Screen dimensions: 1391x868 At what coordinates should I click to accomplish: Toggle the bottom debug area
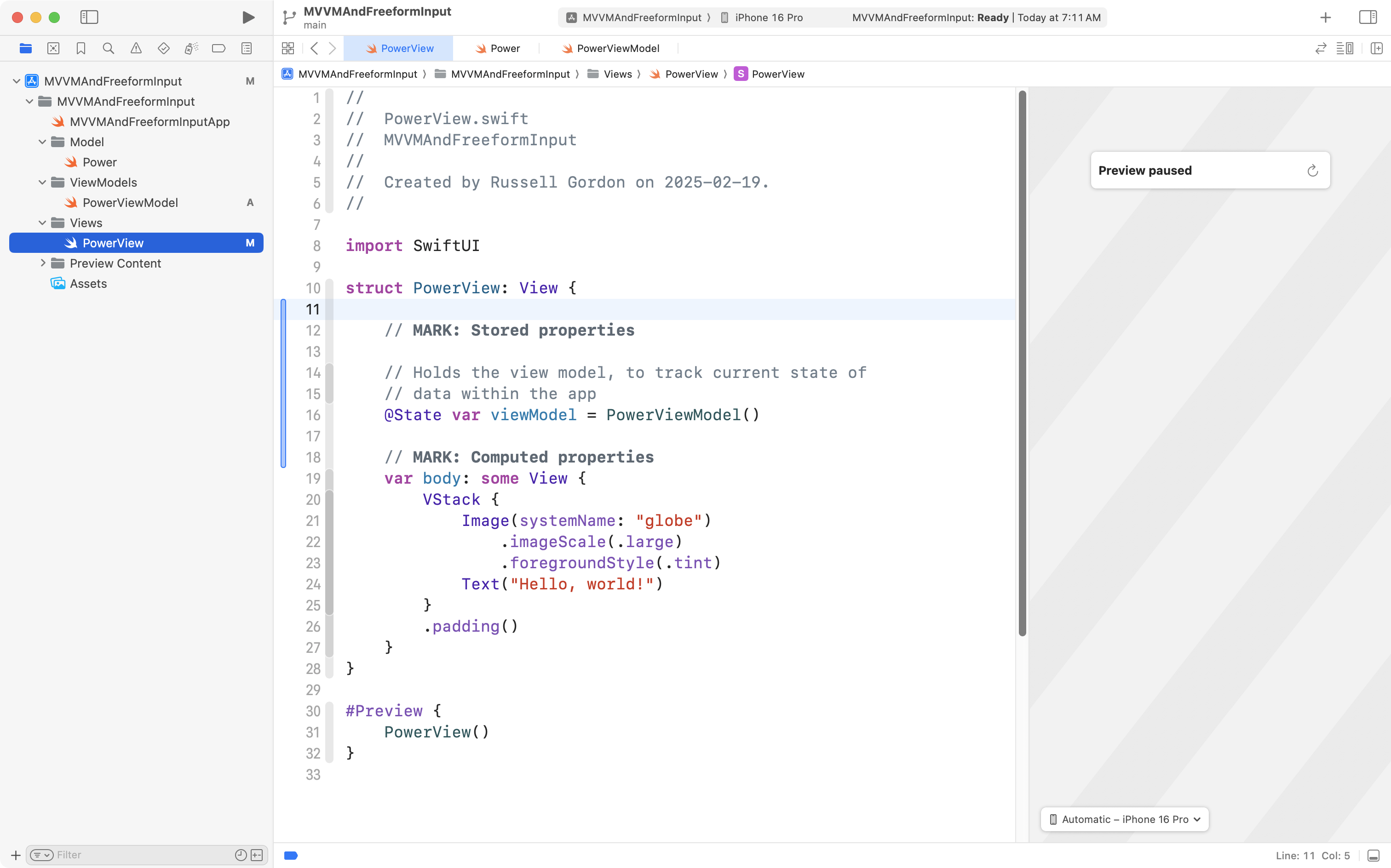[1373, 856]
